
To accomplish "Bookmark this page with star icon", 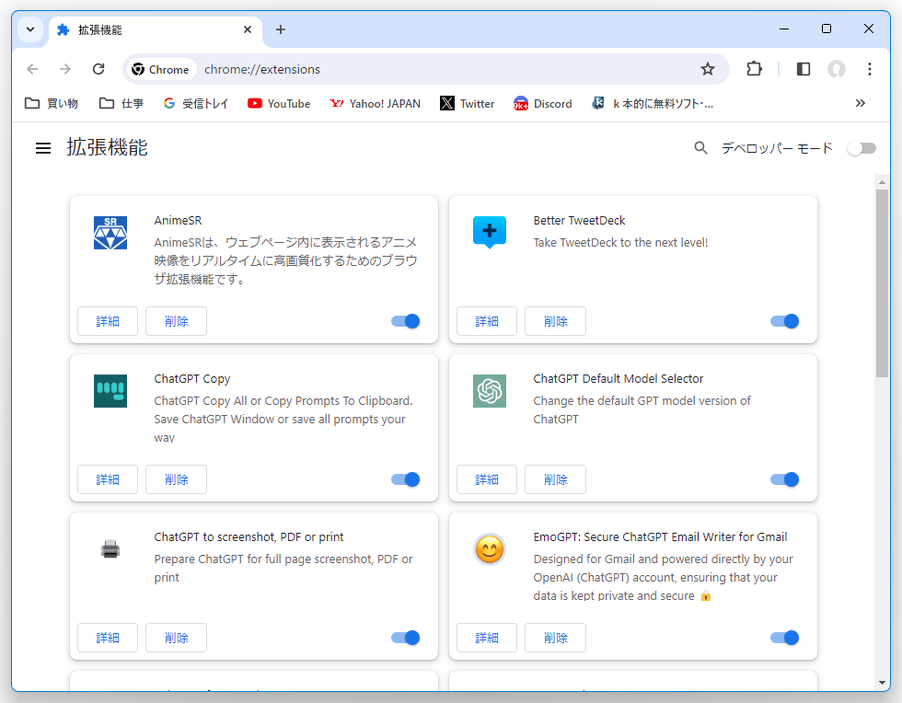I will 708,69.
